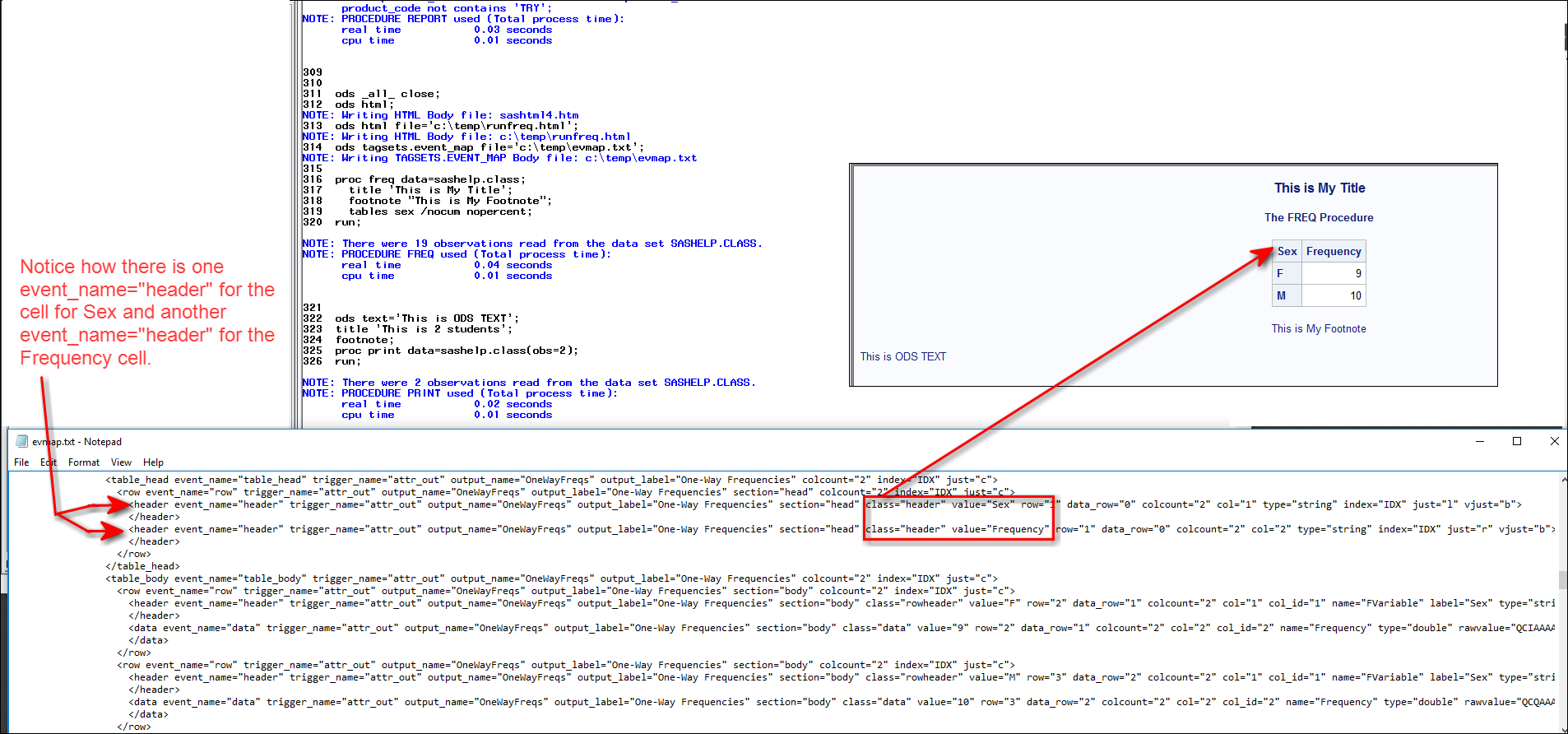
Task: Open the Format menu in Notepad
Action: click(x=84, y=462)
